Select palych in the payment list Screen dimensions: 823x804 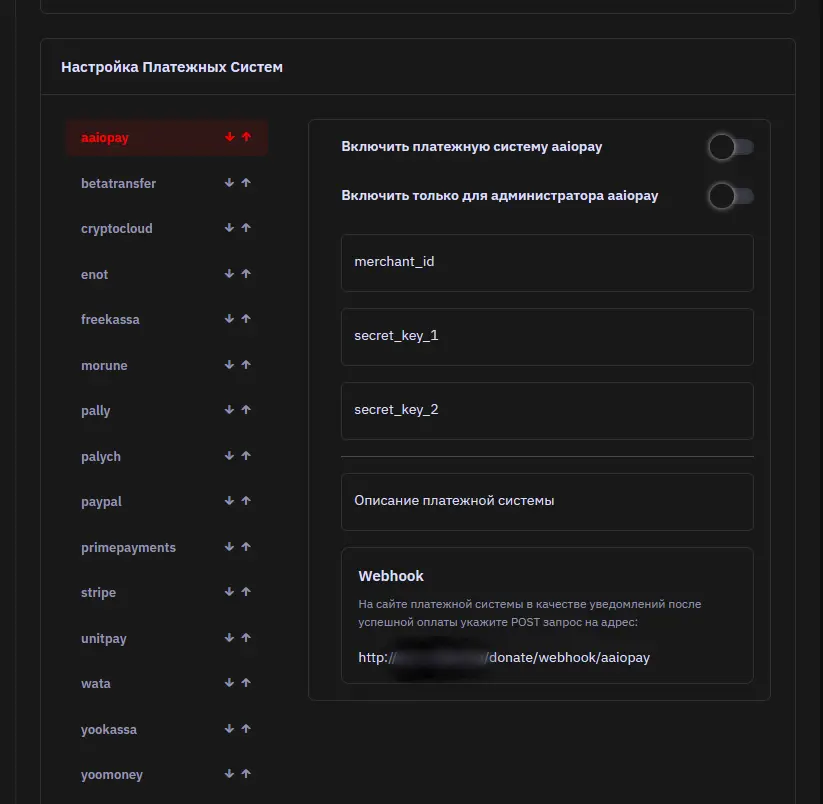point(101,456)
